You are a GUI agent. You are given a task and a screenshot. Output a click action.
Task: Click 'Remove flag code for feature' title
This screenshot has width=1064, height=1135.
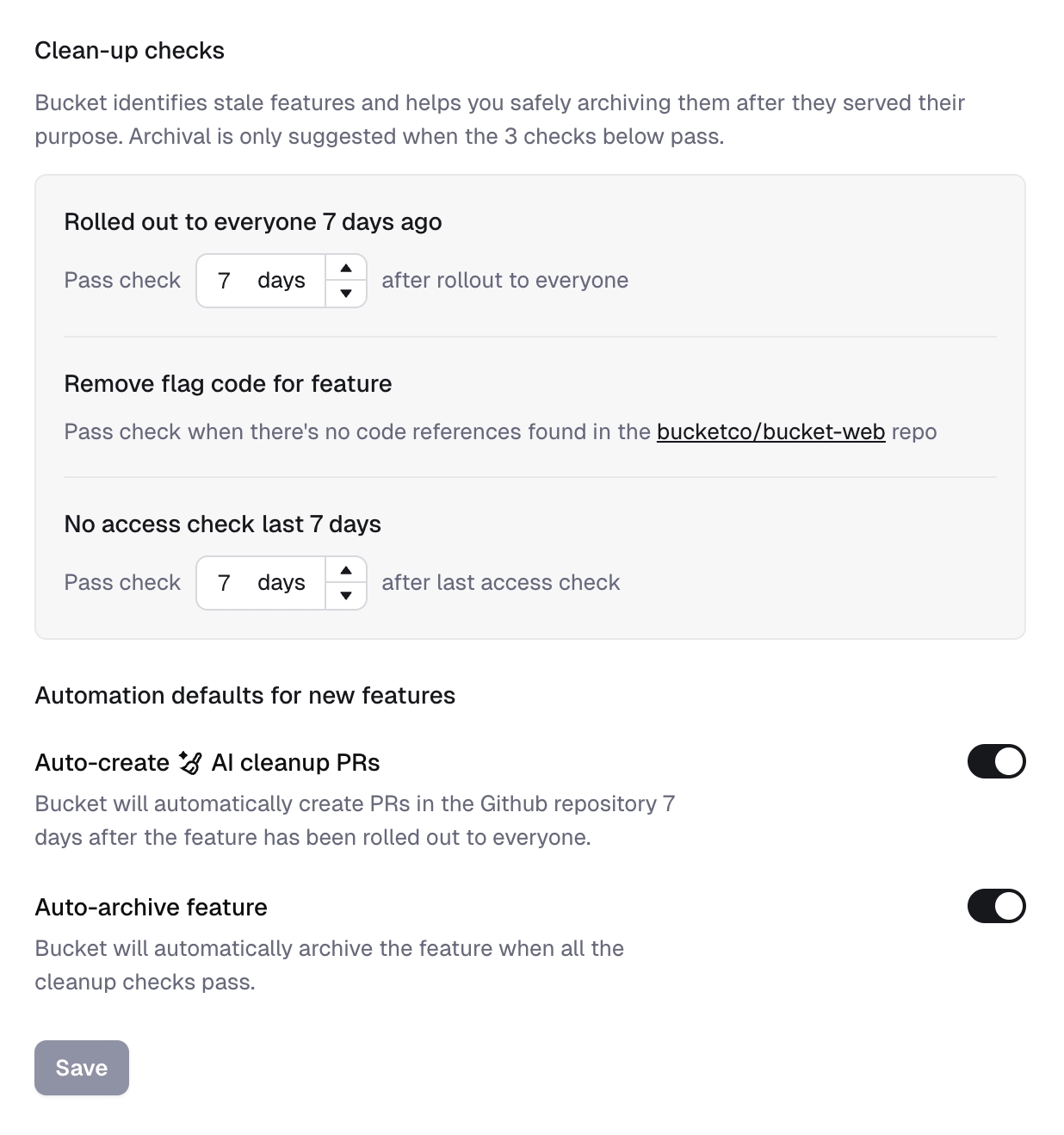[x=227, y=384]
